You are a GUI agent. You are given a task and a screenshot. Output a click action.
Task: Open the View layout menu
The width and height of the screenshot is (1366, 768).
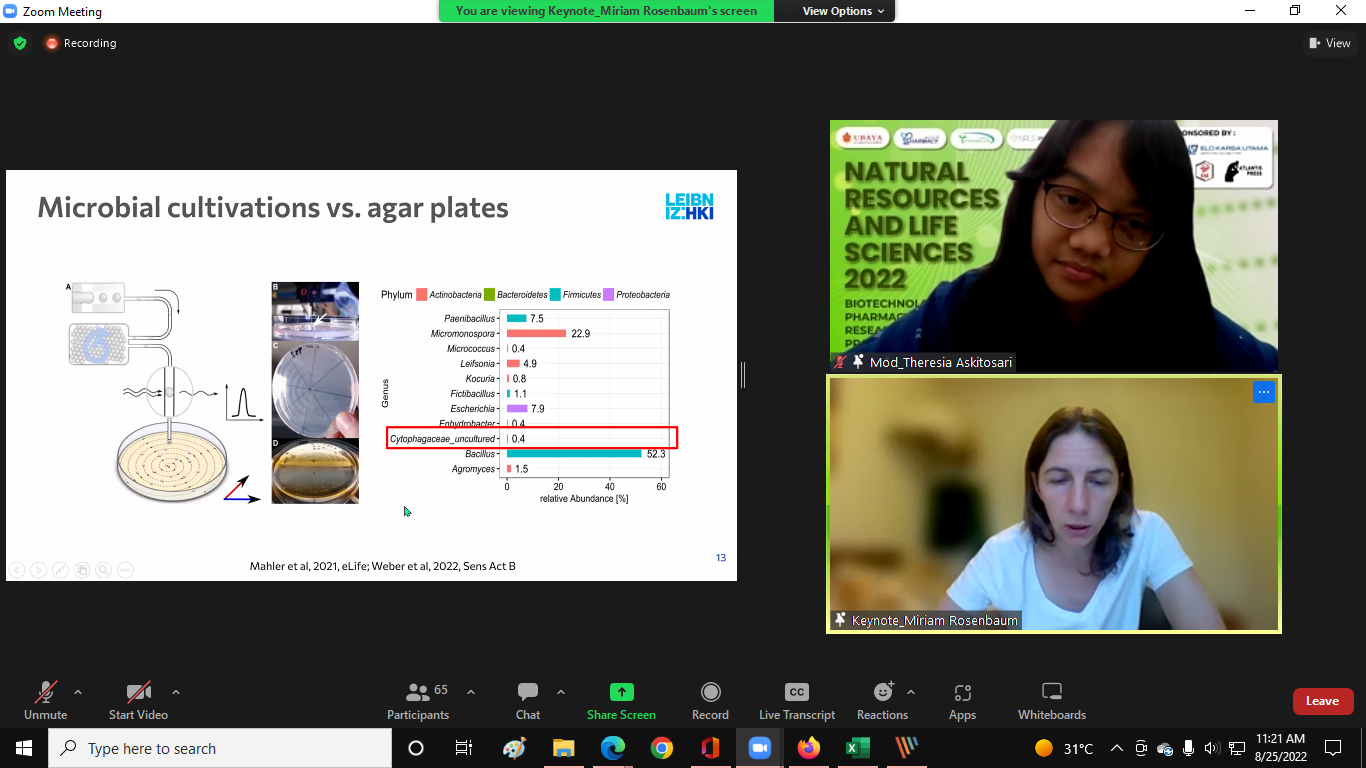tap(1330, 43)
